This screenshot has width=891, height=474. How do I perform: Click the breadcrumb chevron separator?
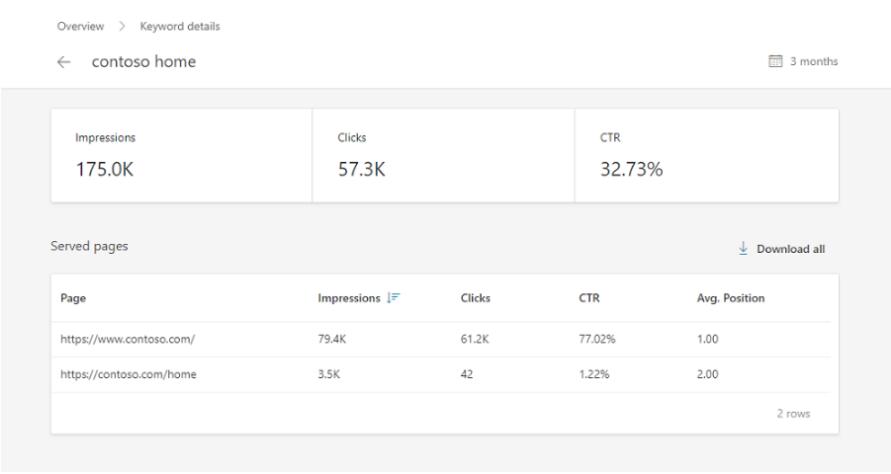tap(122, 26)
